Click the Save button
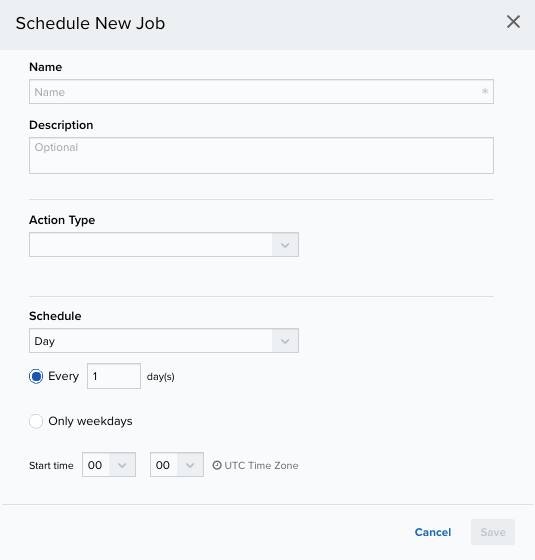535x560 pixels. point(493,532)
